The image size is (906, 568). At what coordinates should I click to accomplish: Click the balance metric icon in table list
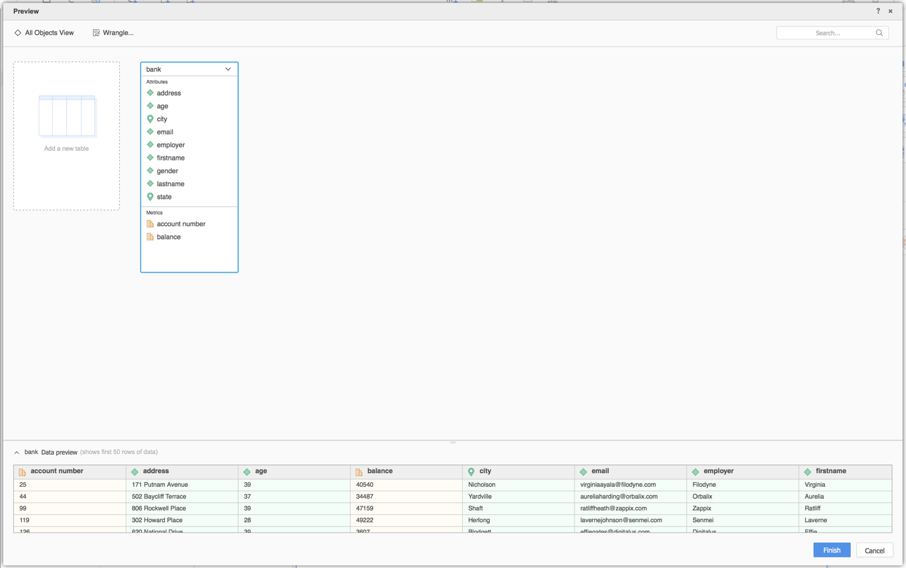click(x=150, y=237)
